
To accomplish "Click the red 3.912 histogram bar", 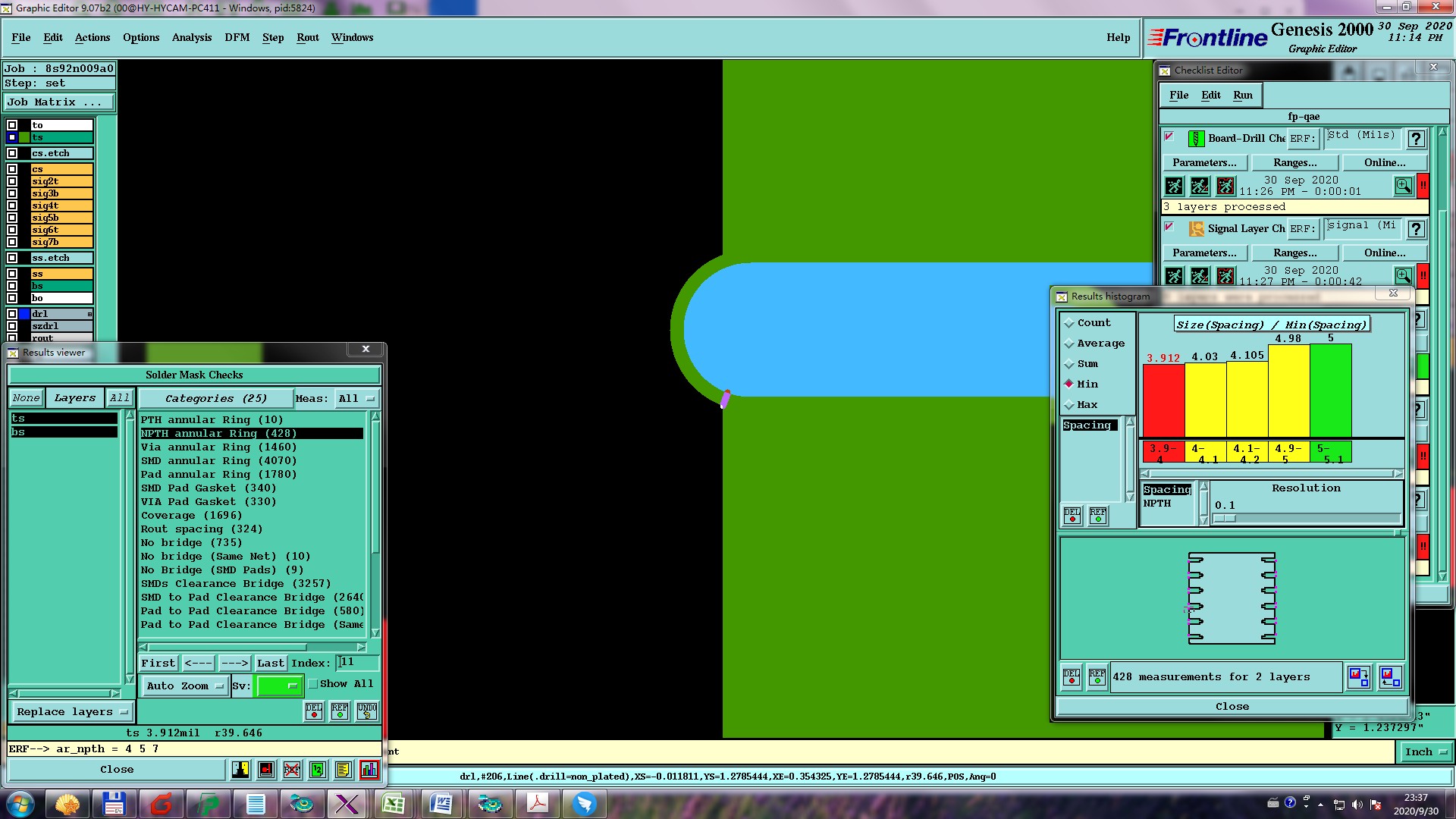I will pos(1163,400).
